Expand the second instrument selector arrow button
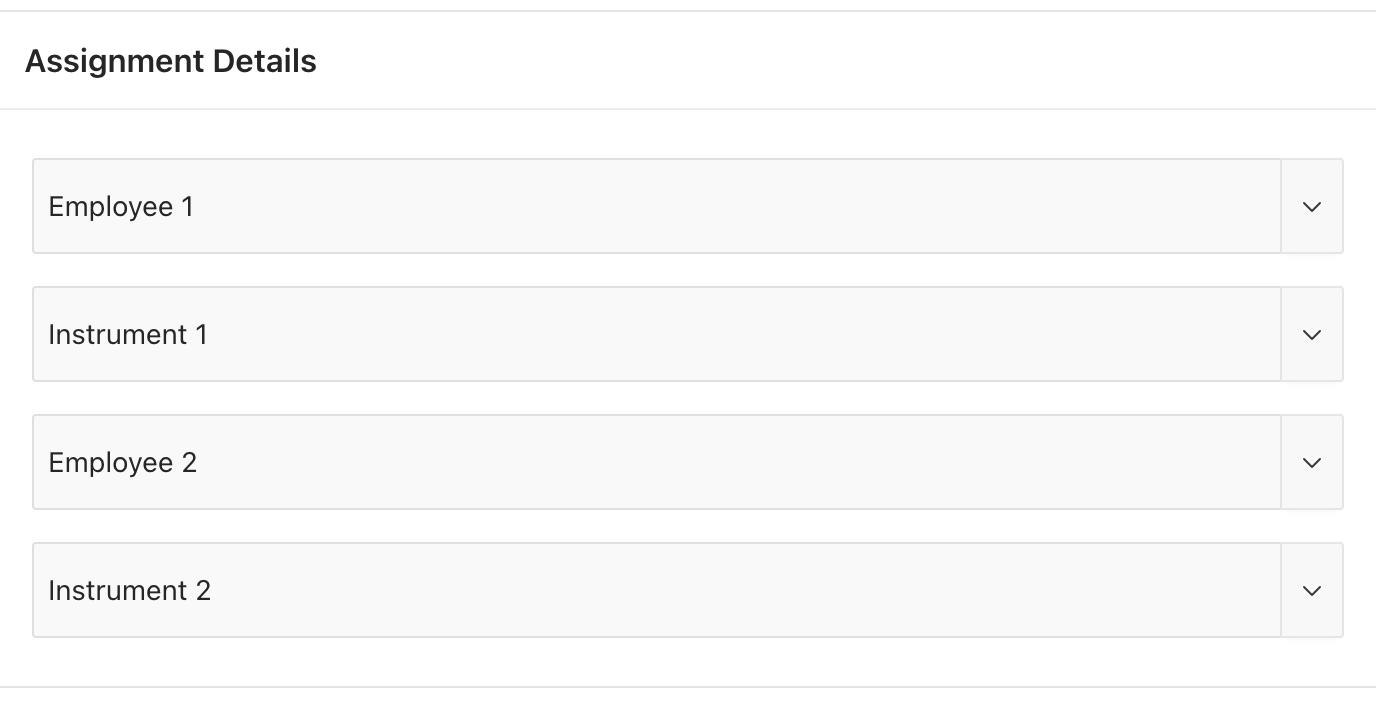This screenshot has height=722, width=1396. pos(1312,590)
